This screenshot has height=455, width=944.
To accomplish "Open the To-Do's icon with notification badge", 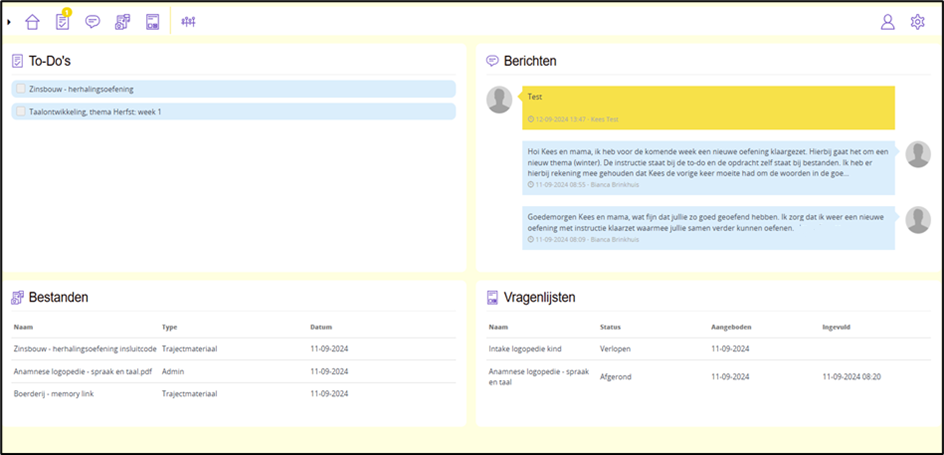I will (63, 22).
